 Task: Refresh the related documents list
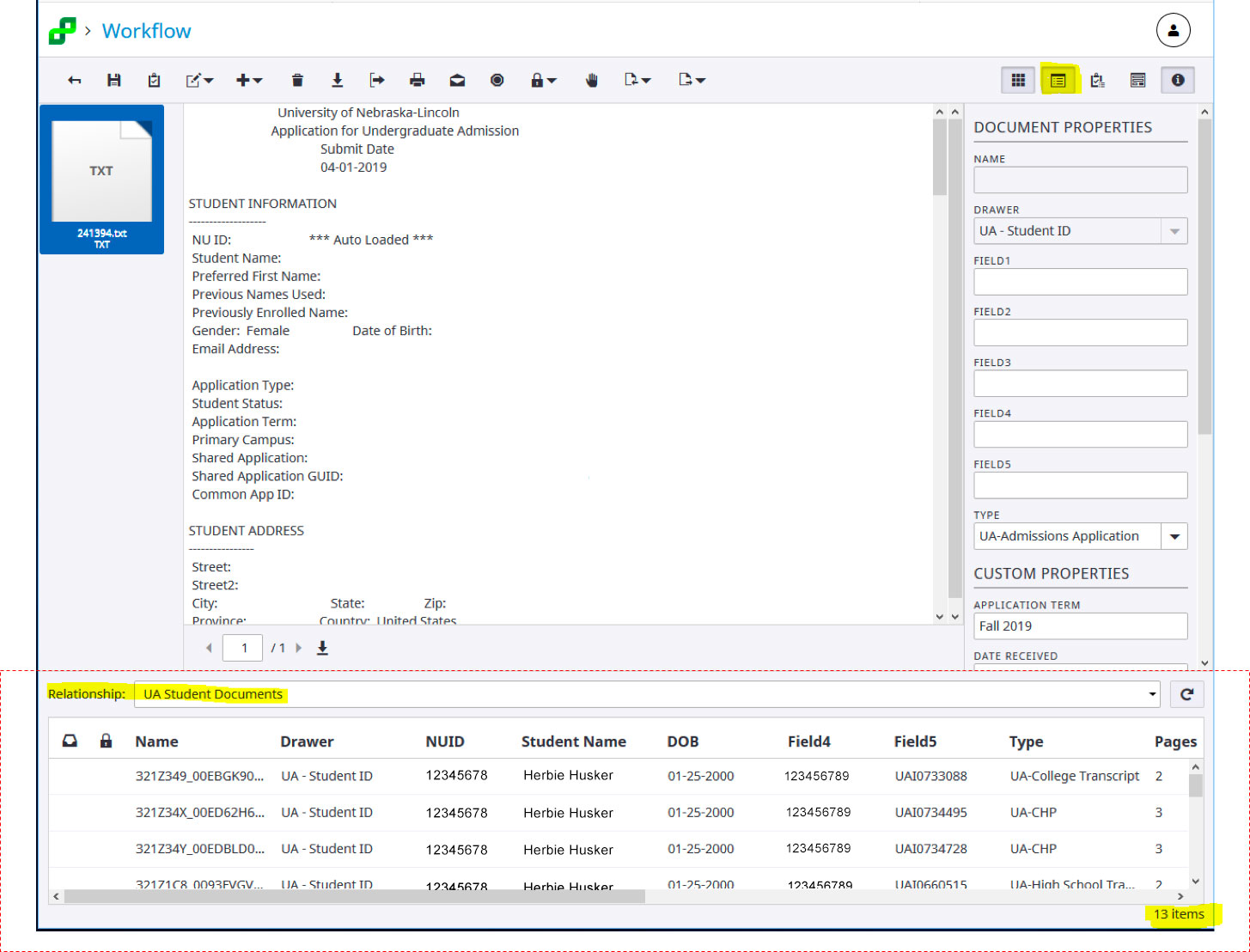(x=1186, y=694)
